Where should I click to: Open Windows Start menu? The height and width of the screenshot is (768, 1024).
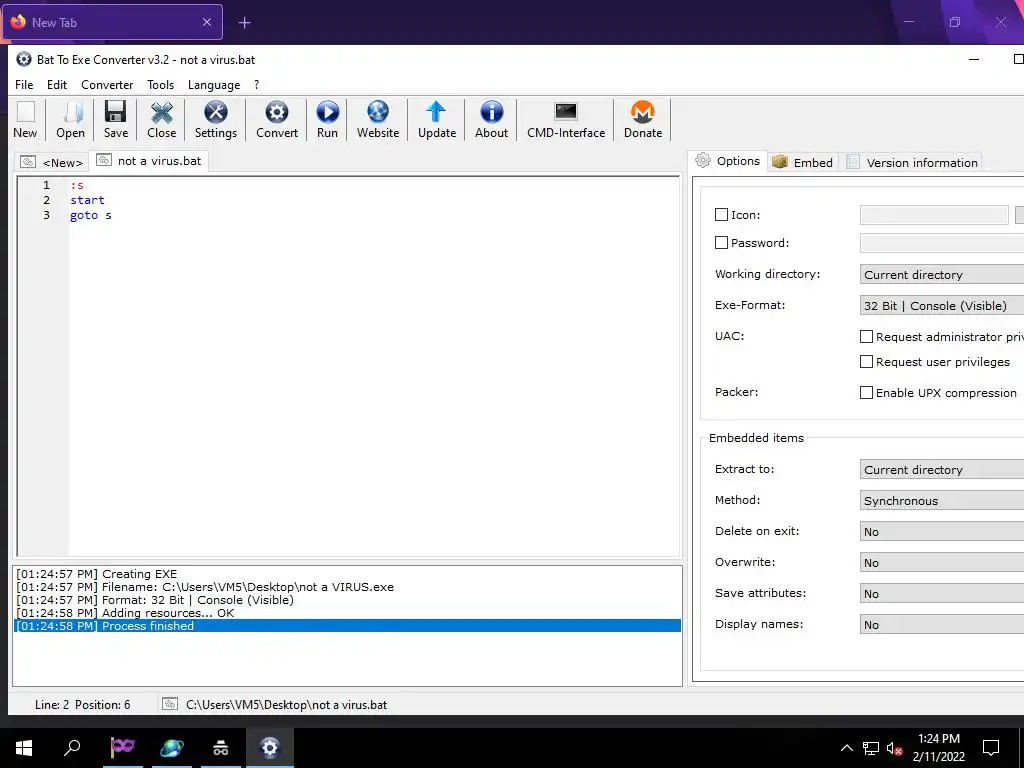(24, 748)
